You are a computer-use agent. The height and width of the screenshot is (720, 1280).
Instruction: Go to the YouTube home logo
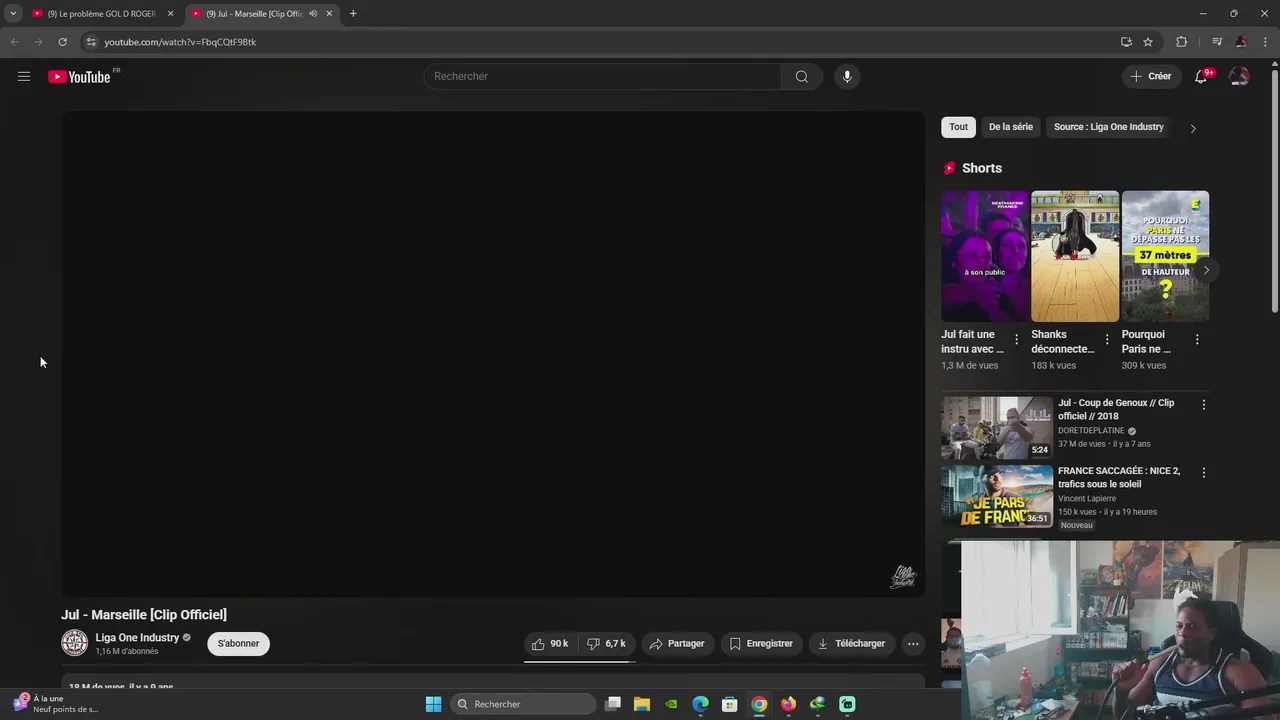pos(79,77)
